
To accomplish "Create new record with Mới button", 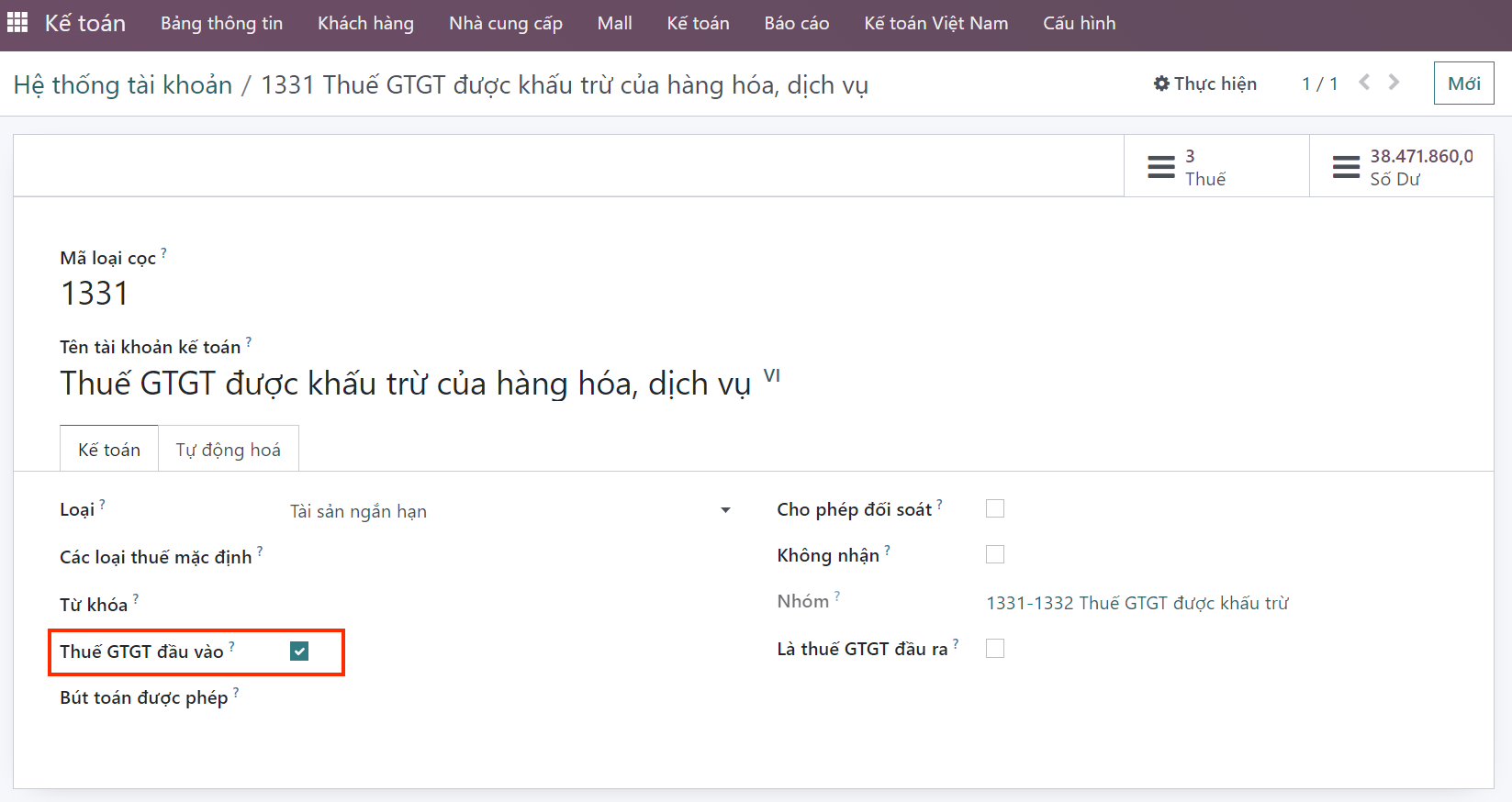I will pyautogui.click(x=1463, y=84).
